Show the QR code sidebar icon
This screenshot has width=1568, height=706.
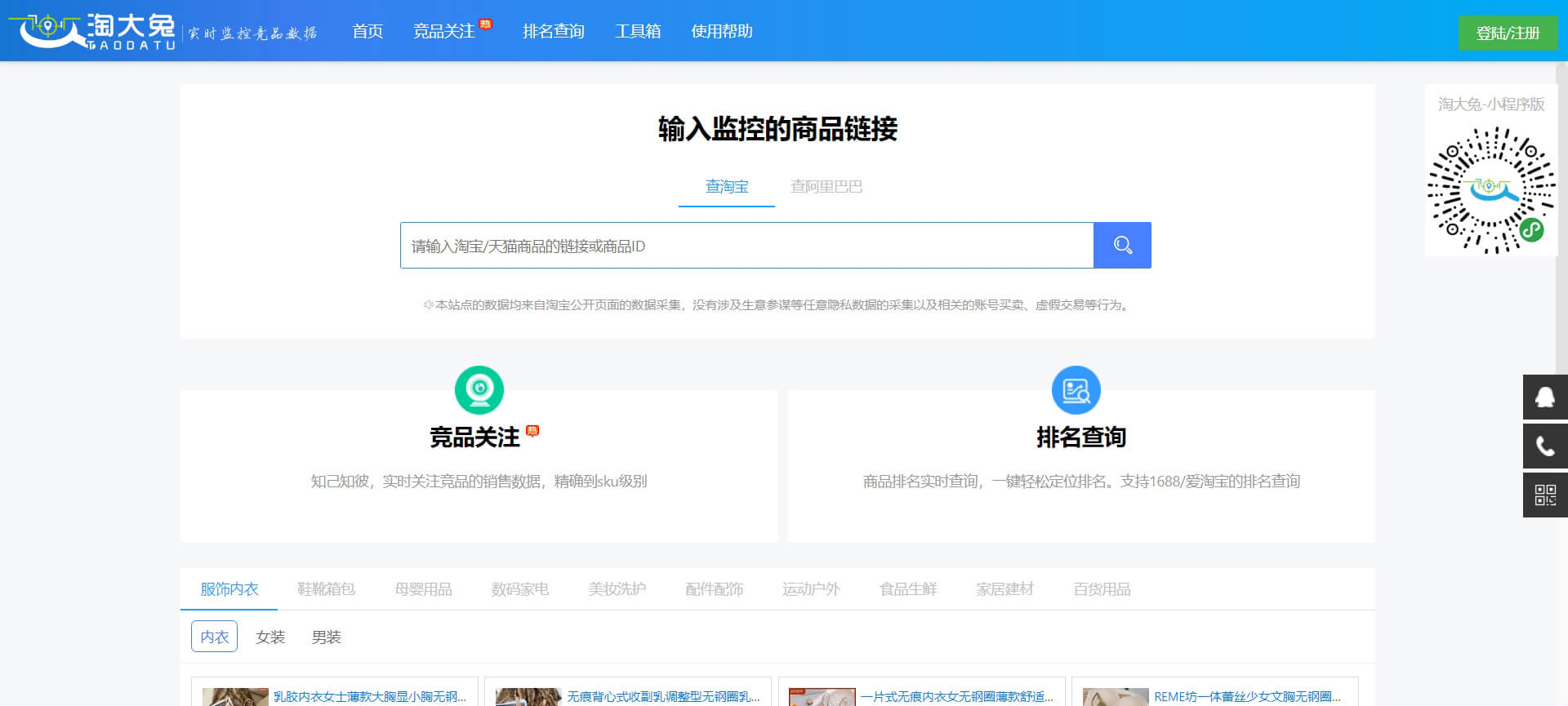click(1544, 495)
